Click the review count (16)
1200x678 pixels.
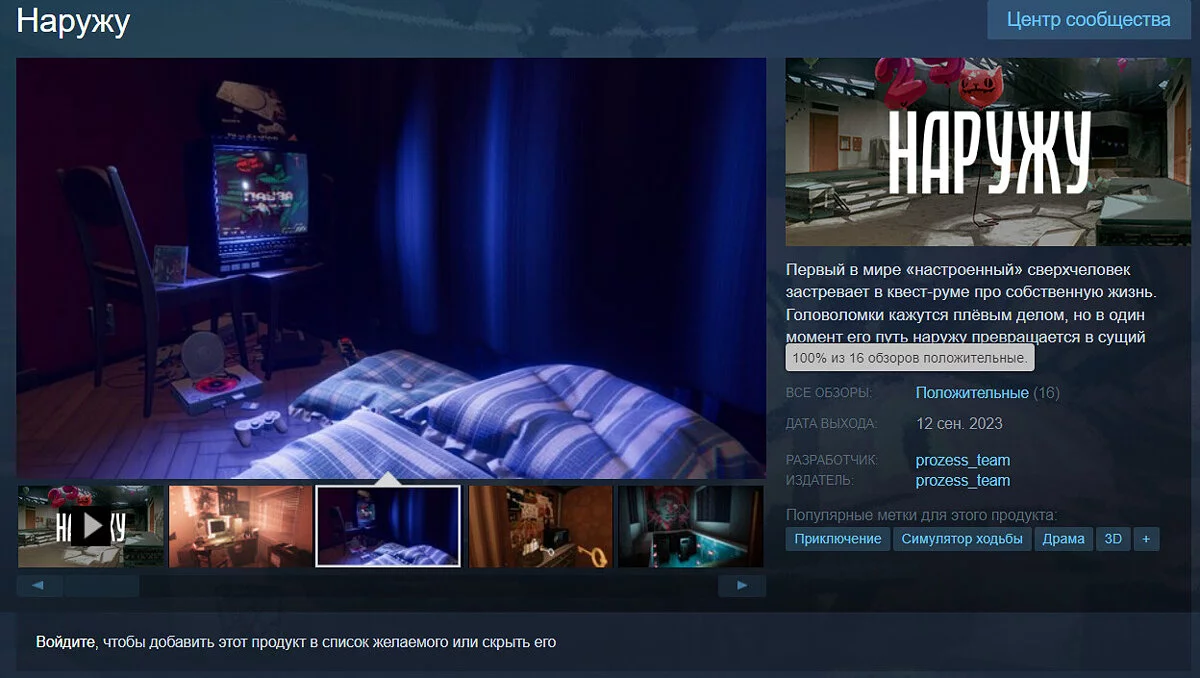click(1046, 392)
